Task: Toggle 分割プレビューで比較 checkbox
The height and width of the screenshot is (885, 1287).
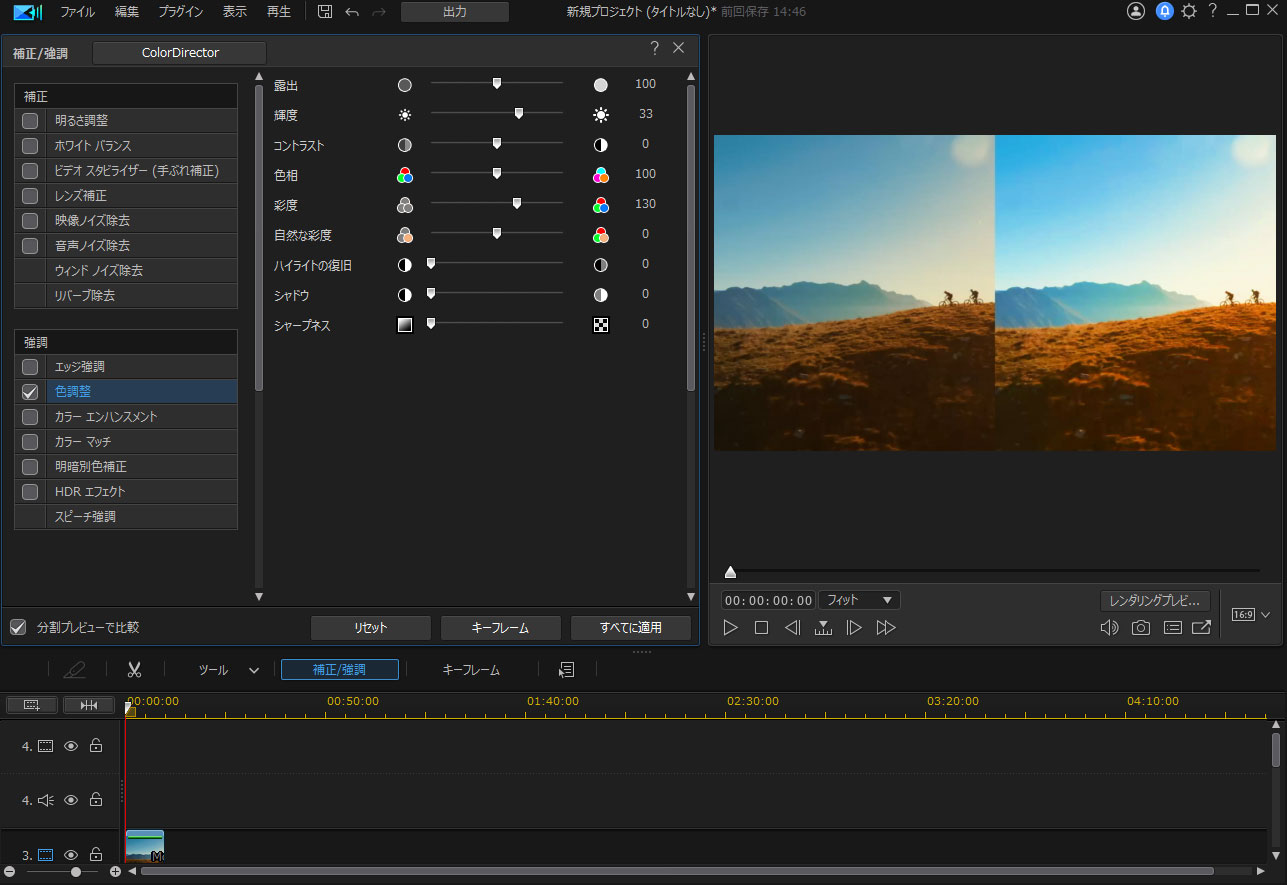Action: 18,628
